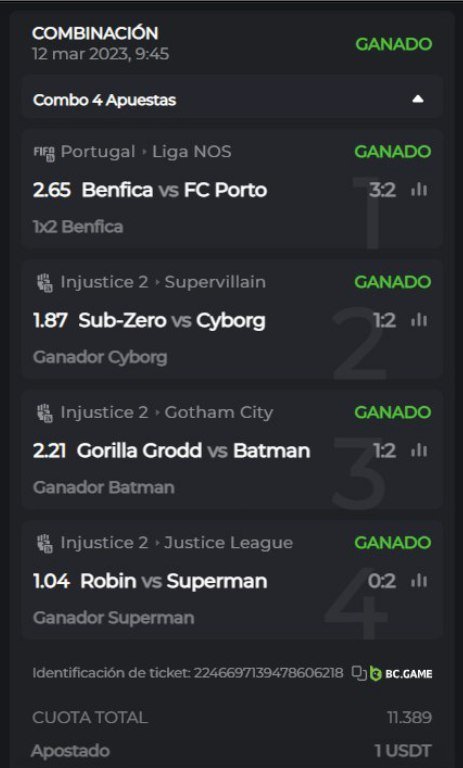The height and width of the screenshot is (768, 463).
Task: Open the Robin vs Superman match
Action: 173,581
